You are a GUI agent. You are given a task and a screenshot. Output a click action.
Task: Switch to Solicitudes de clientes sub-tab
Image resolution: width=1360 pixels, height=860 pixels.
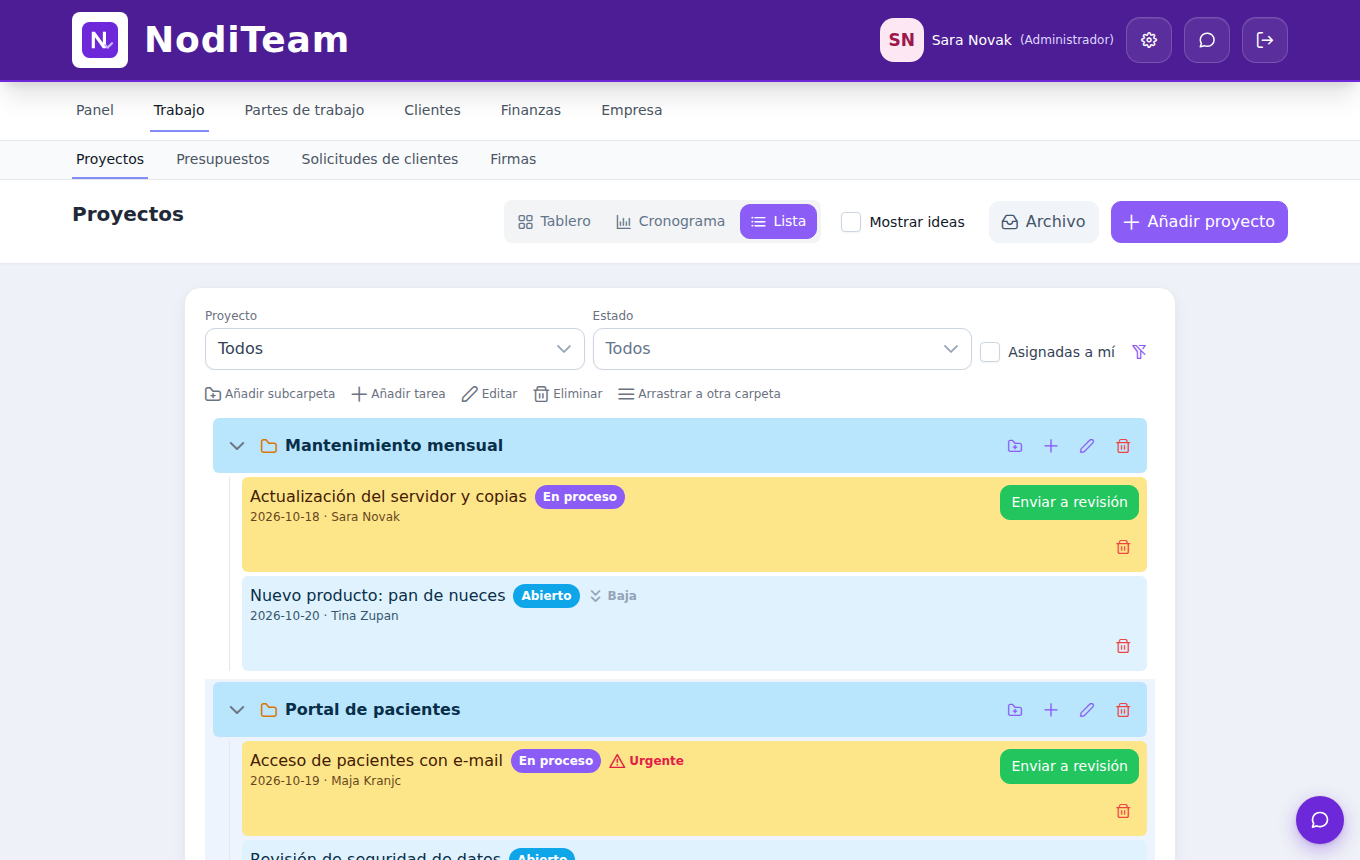tap(380, 159)
